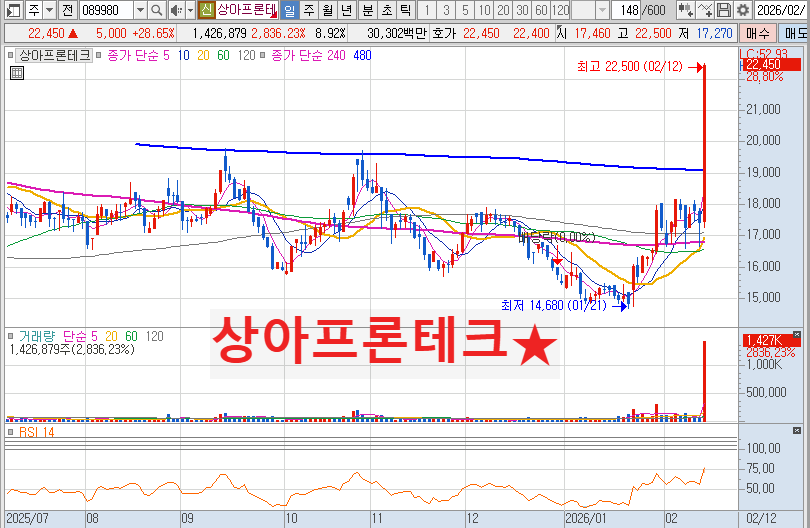Select the 년 yearly period
This screenshot has height=528, width=810.
coord(347,10)
